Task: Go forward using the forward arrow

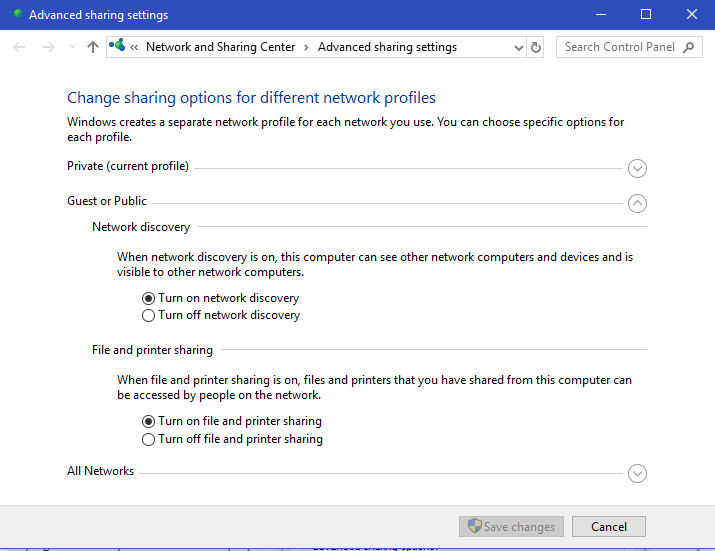Action: pyautogui.click(x=48, y=47)
